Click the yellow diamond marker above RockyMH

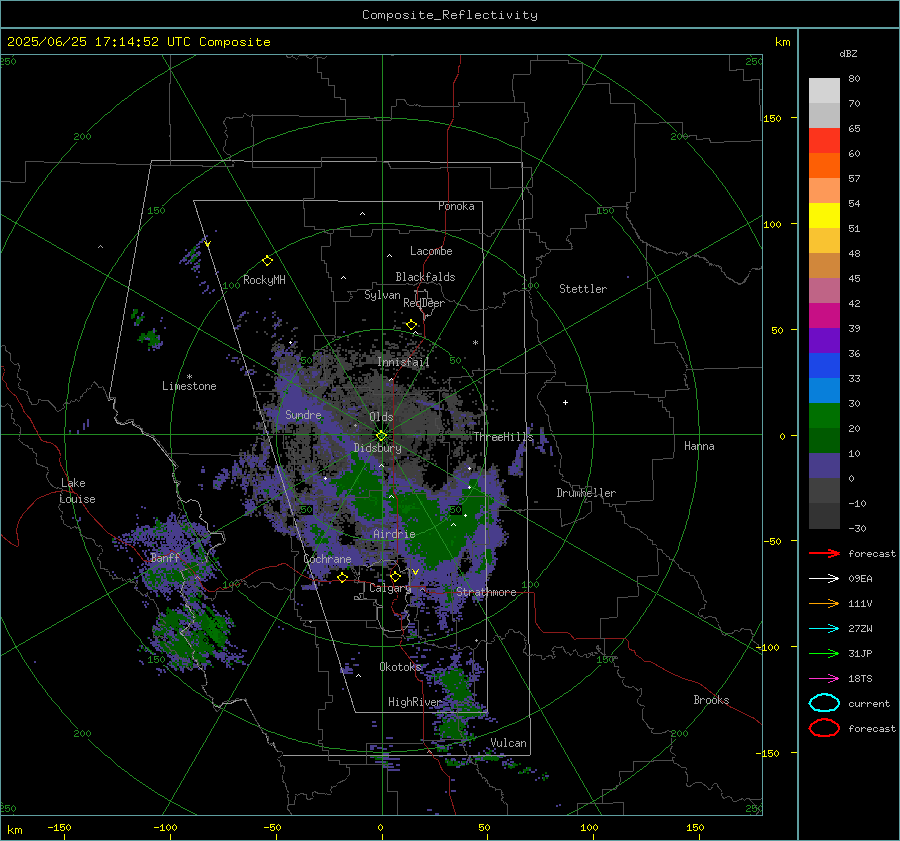[267, 261]
